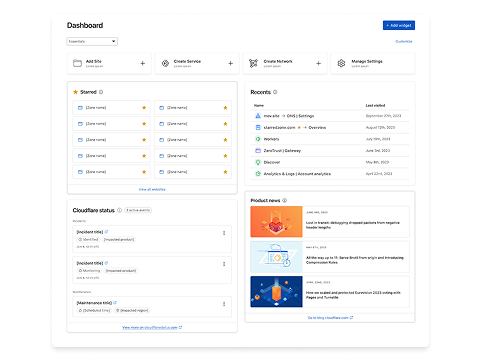Click the [Maintenance title] text
480x360 pixels.
pos(94,303)
